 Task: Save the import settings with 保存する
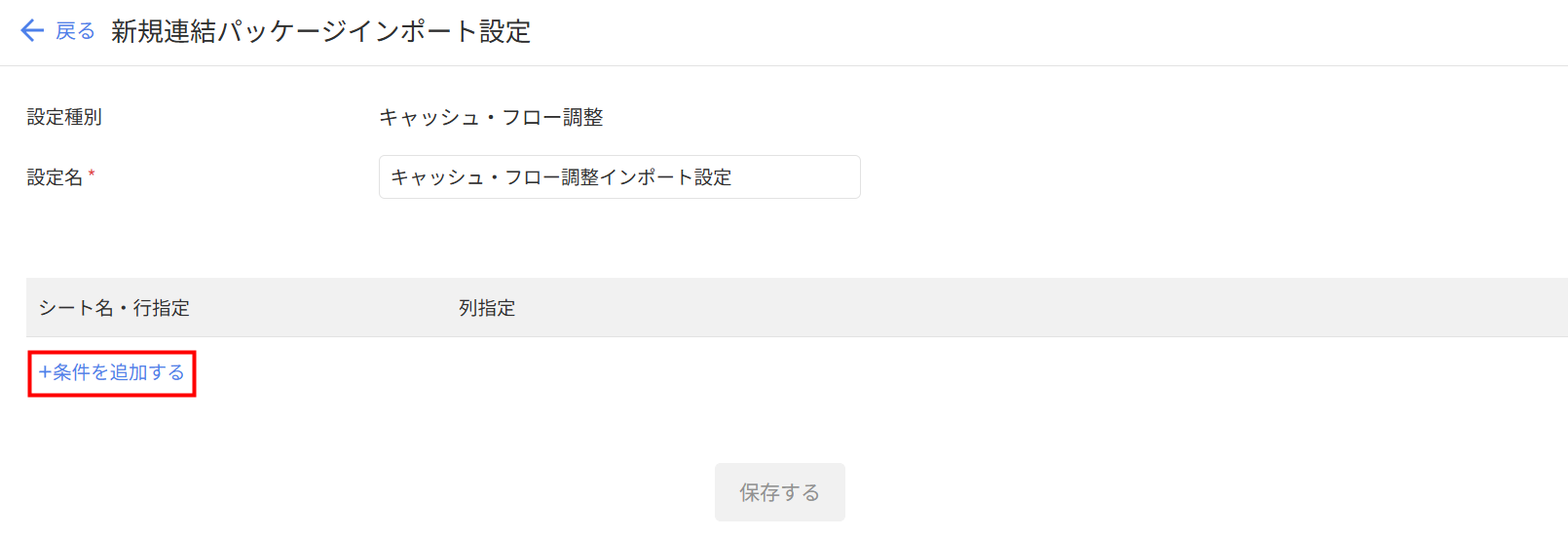click(x=779, y=492)
